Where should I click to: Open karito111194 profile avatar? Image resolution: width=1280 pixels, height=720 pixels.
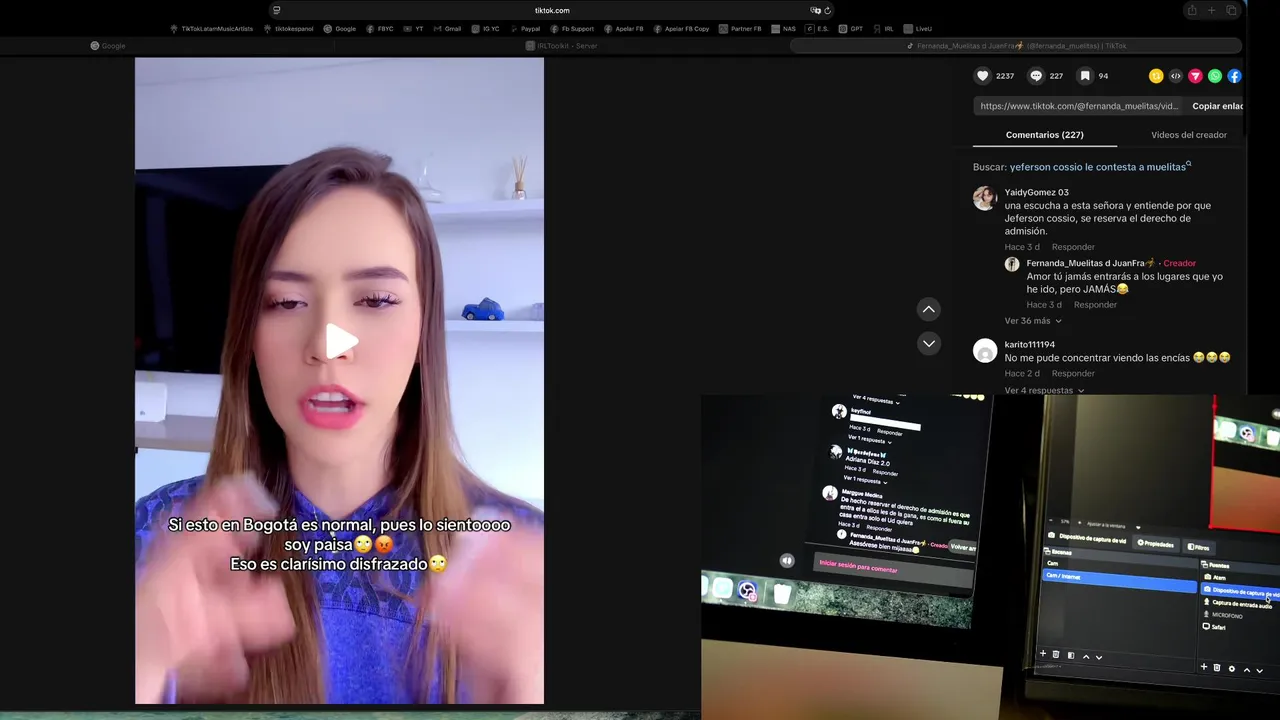(985, 350)
